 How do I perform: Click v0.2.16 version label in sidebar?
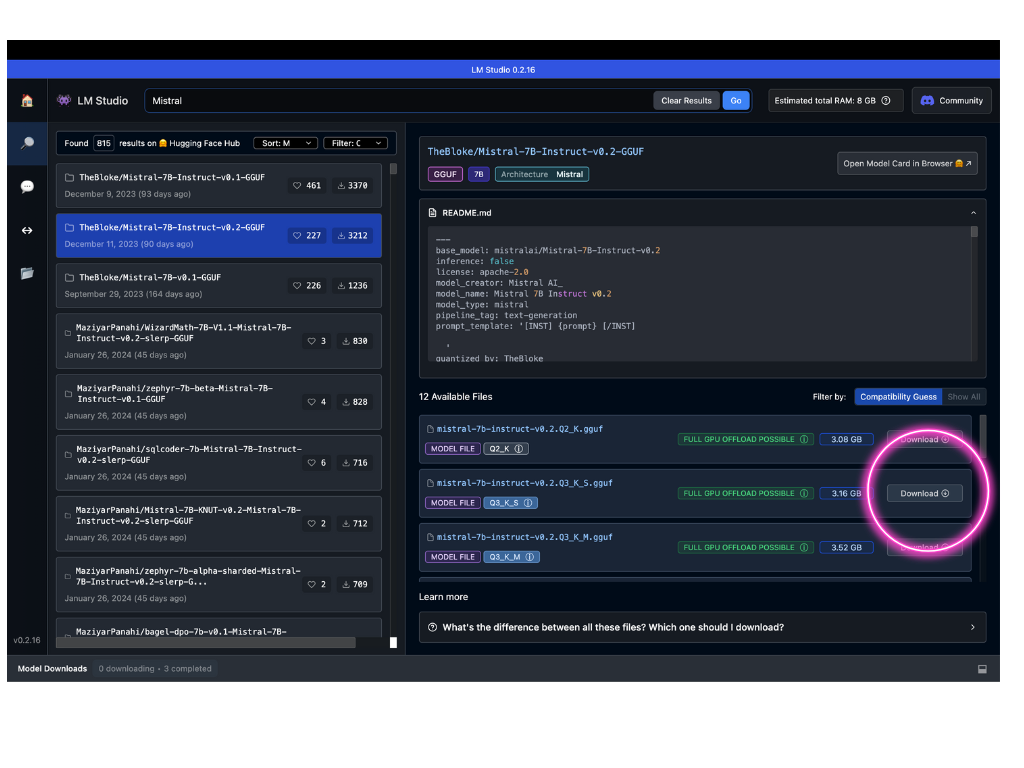pyautogui.click(x=27, y=641)
